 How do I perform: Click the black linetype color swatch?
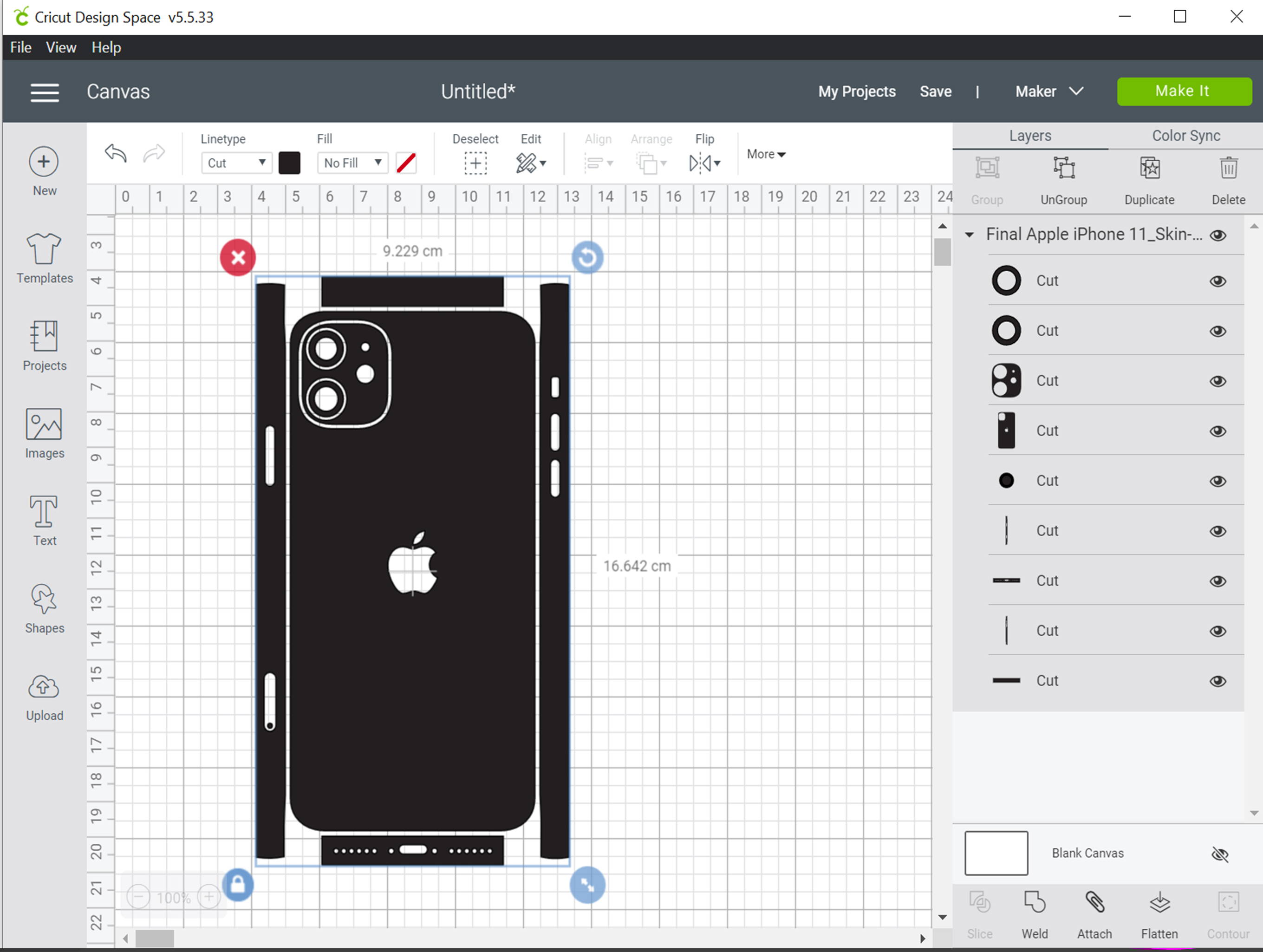click(289, 163)
